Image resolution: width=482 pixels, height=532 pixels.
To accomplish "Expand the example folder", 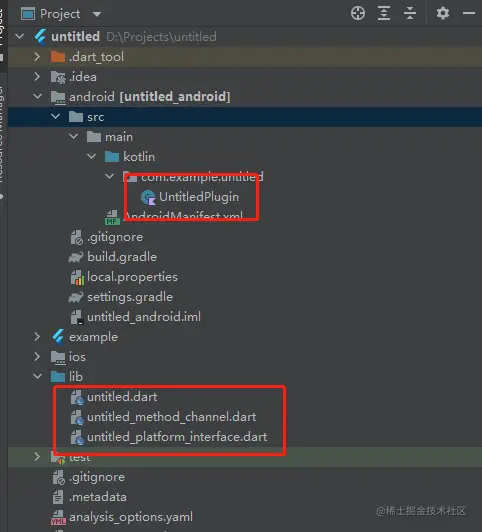I will pos(37,337).
